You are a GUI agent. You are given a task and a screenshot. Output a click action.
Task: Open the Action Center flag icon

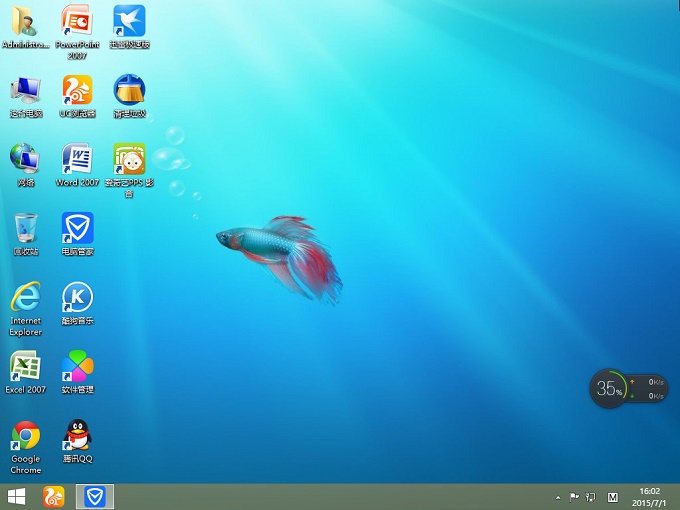pyautogui.click(x=574, y=497)
